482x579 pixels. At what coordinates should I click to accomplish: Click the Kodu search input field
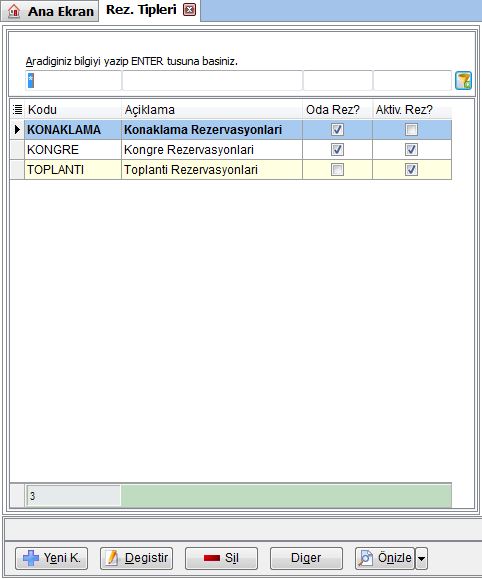pyautogui.click(x=73, y=80)
